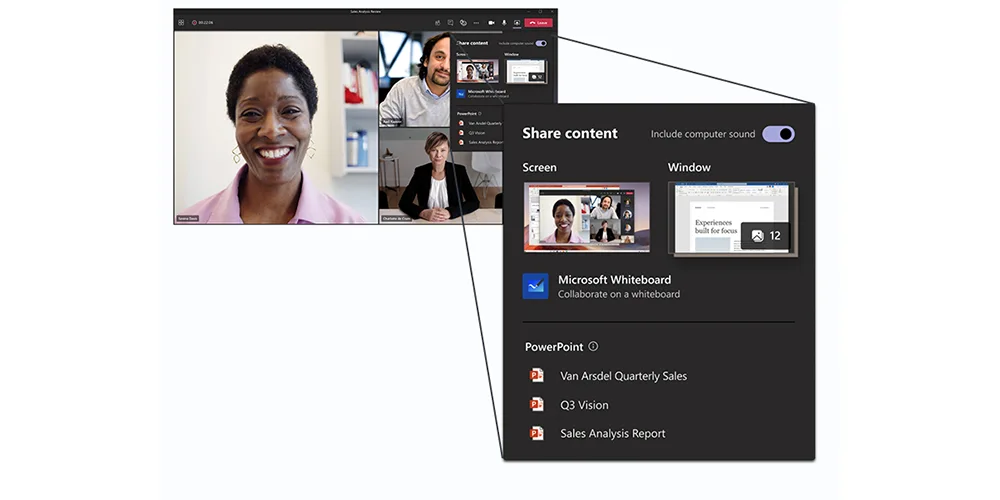
Task: Open More actions ellipsis menu
Action: [476, 23]
